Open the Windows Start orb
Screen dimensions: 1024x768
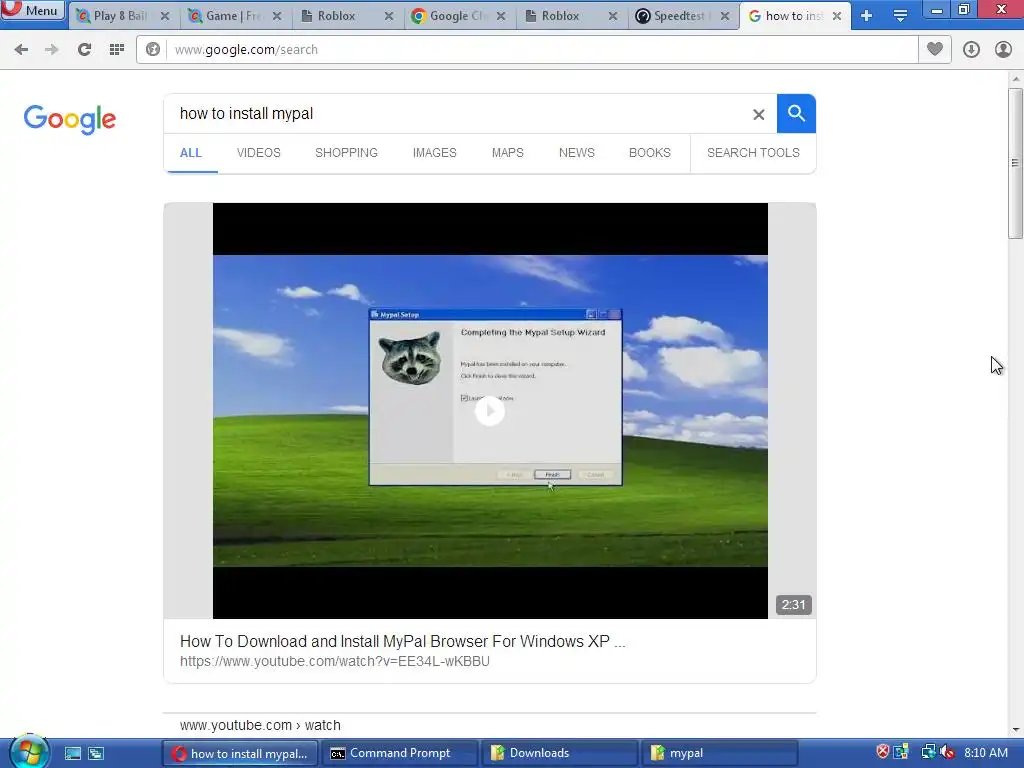[29, 752]
